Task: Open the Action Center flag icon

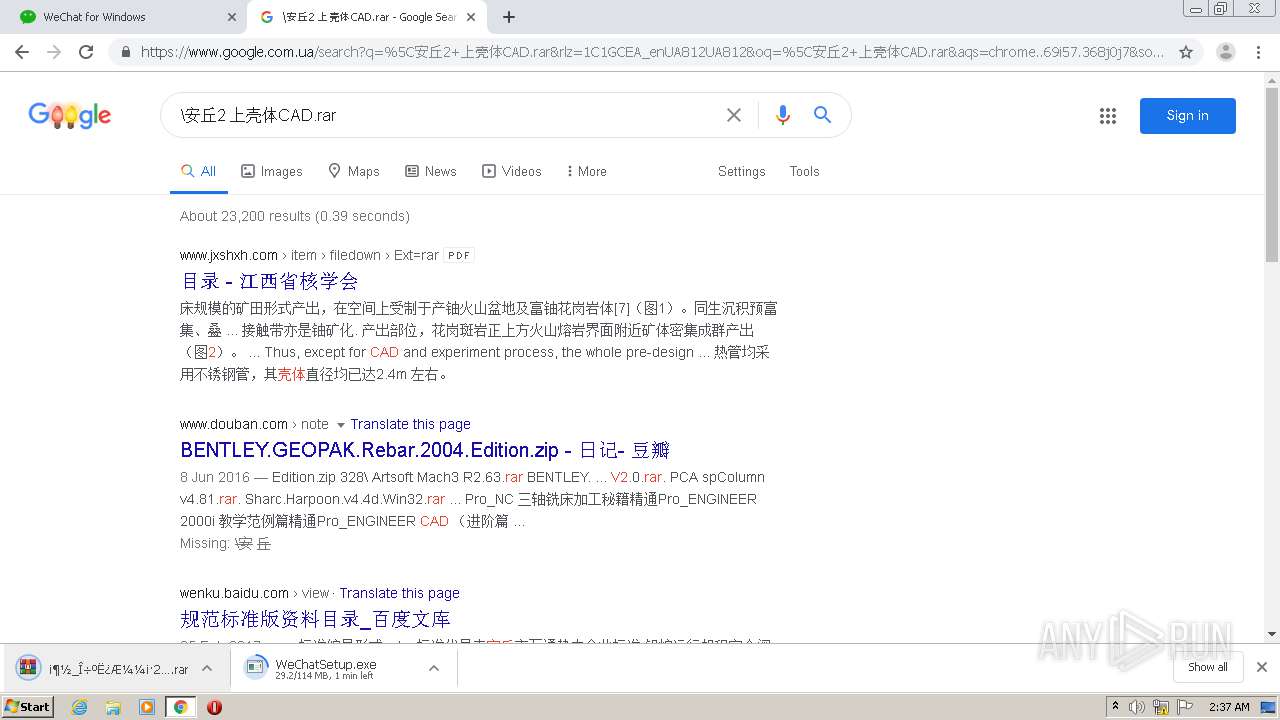Action: click(x=1185, y=707)
